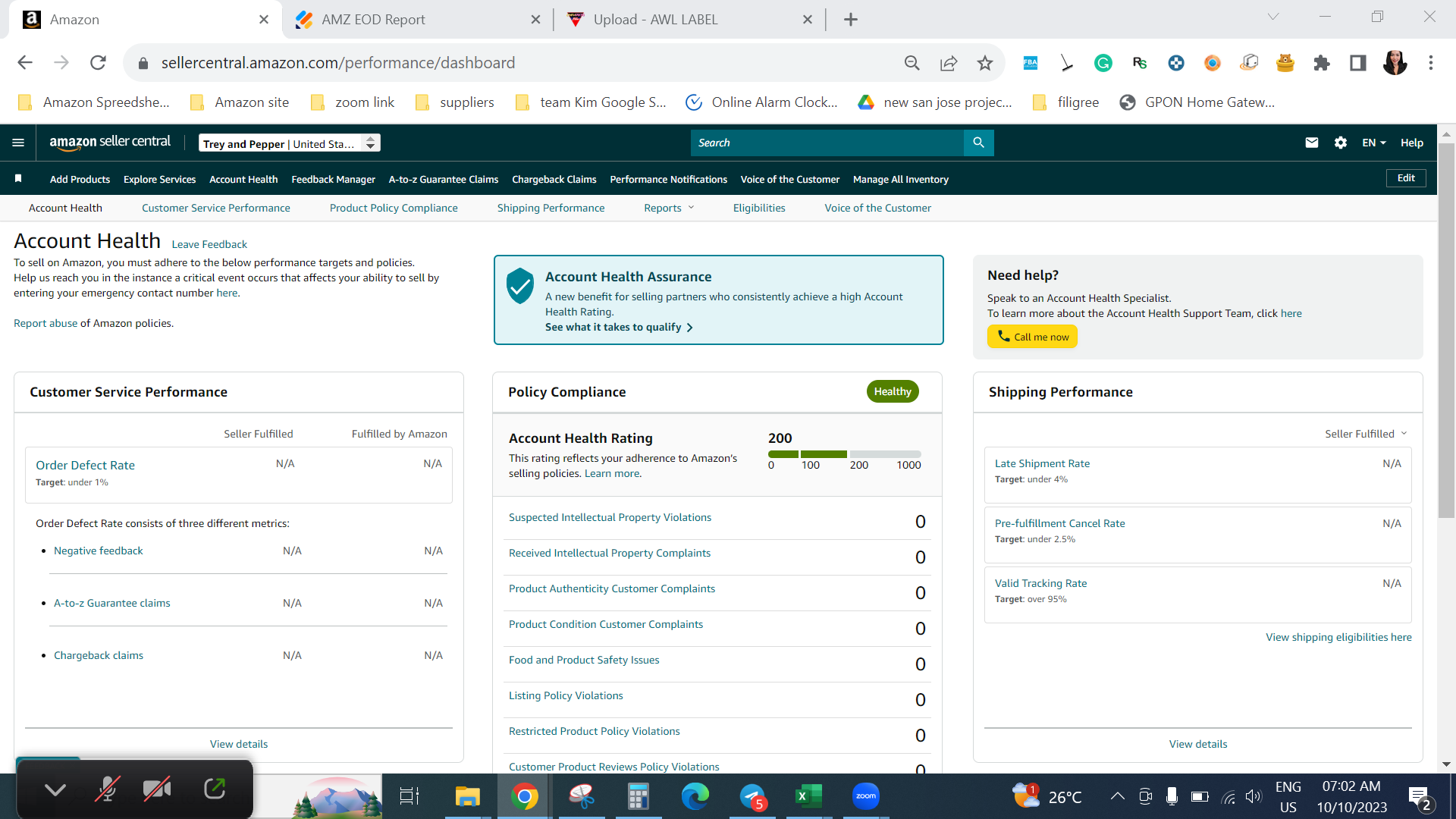
Task: Open Zoom from the taskbar
Action: pos(865,796)
